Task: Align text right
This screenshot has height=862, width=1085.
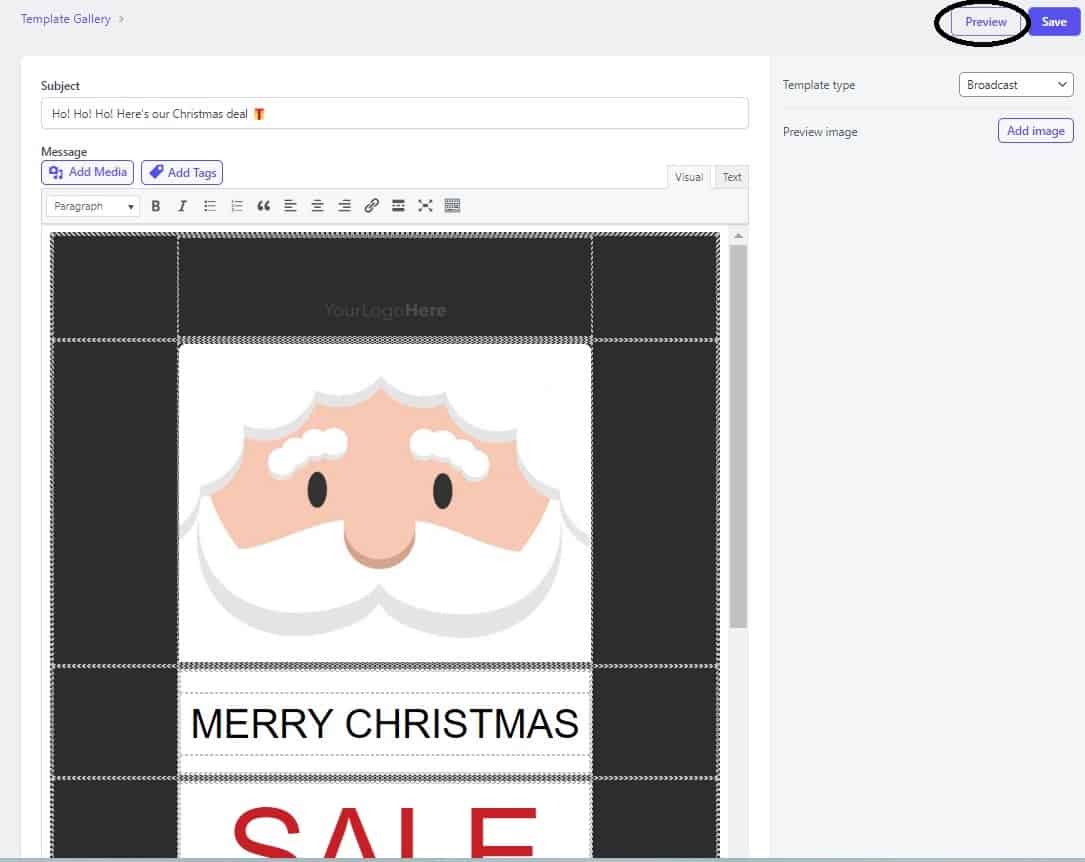Action: click(344, 206)
